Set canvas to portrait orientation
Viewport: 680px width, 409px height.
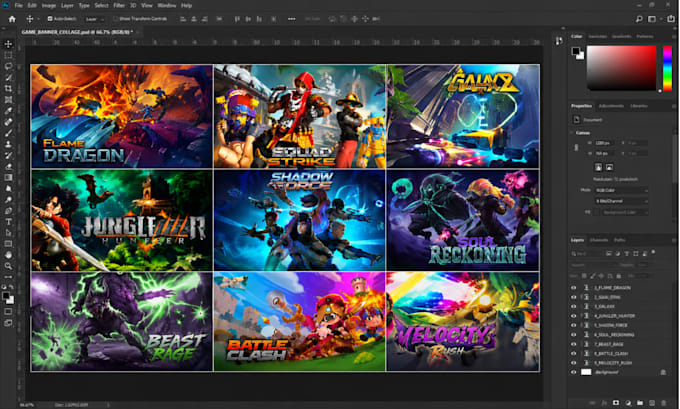[598, 167]
